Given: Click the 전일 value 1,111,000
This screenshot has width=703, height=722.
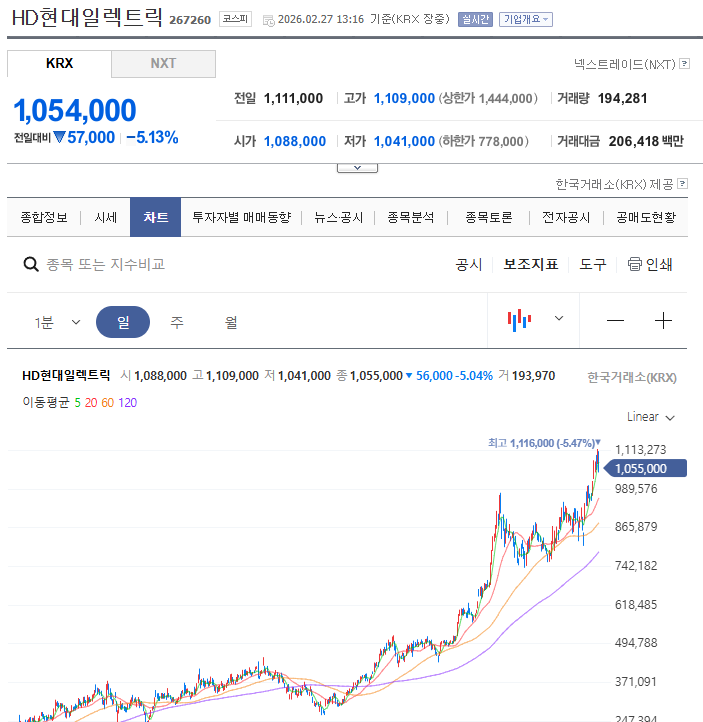Looking at the screenshot, I should (x=293, y=98).
